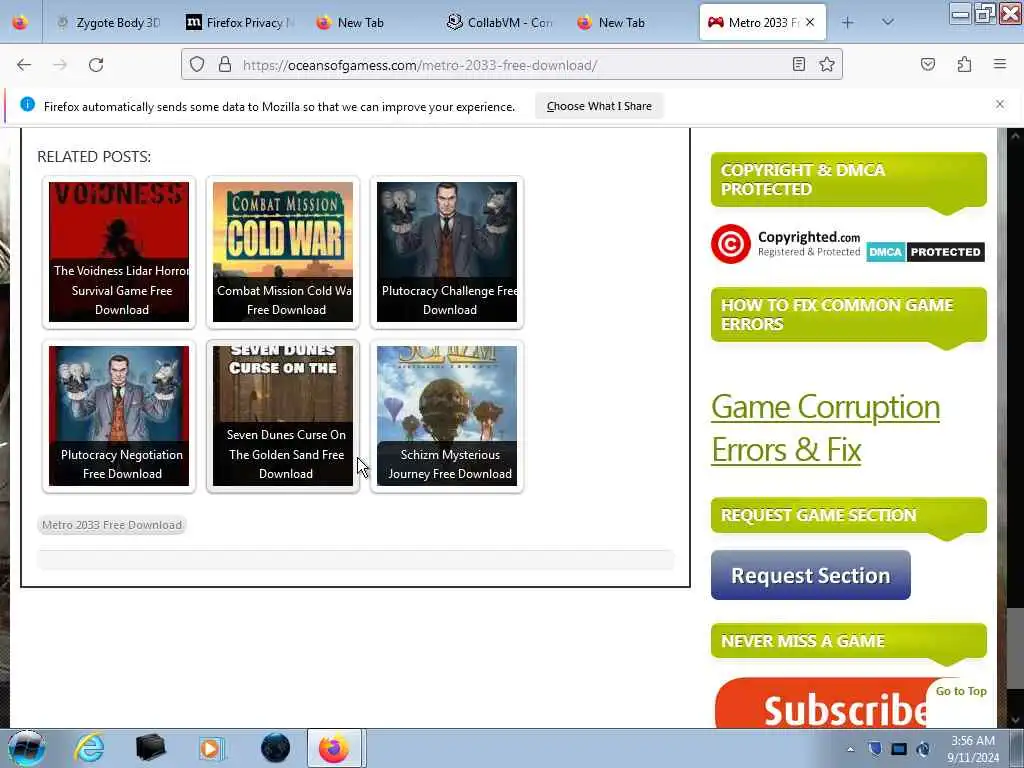Show hidden tray icons arrow
This screenshot has height=768, width=1024.
click(850, 750)
